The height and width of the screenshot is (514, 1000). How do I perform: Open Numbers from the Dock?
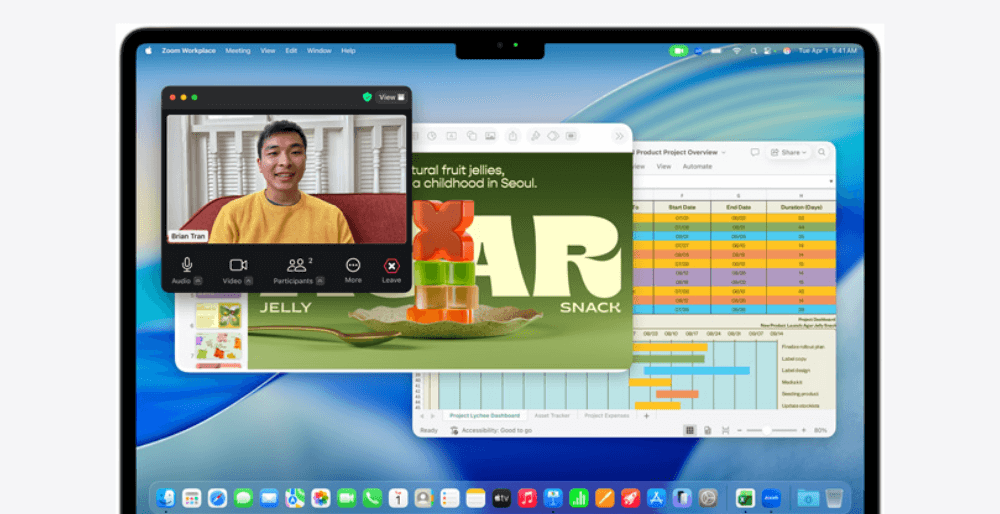(578, 497)
